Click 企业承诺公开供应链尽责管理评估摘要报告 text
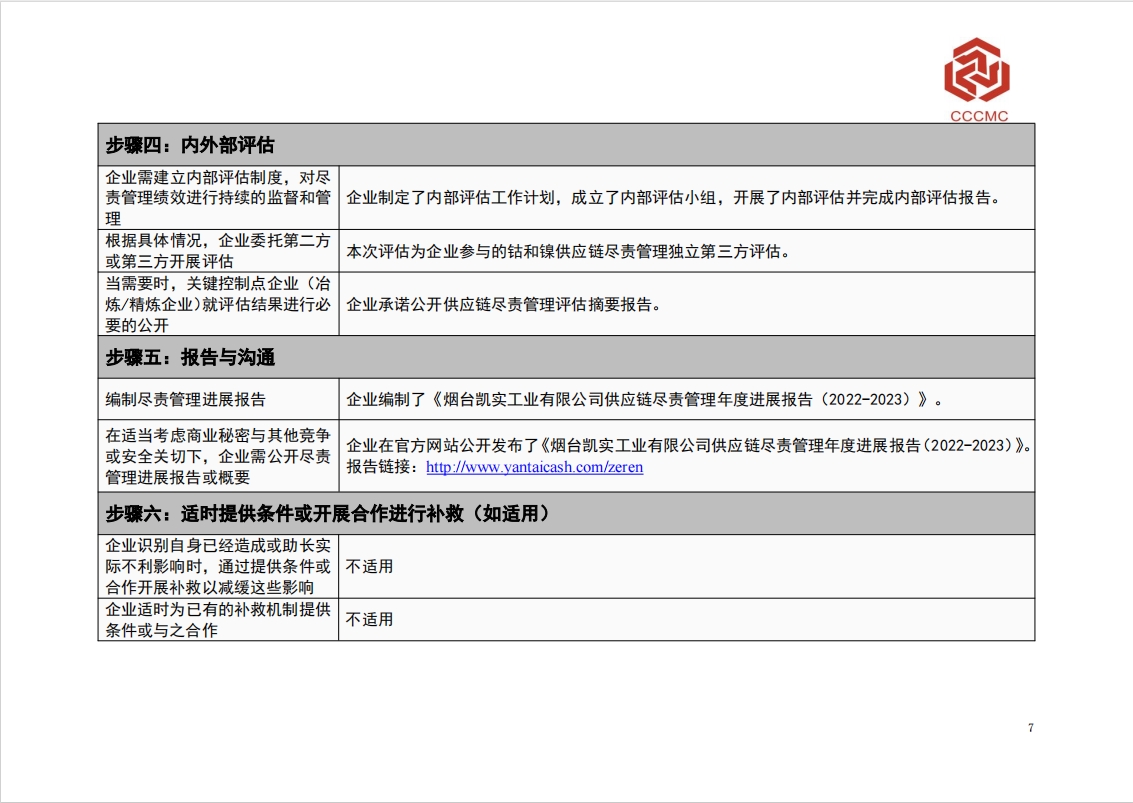This screenshot has height=803, width=1133. [x=503, y=305]
